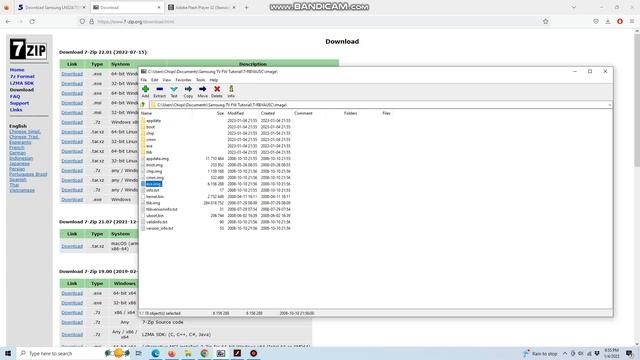
Task: Open the 7z Format sidebar link
Action: click(x=22, y=76)
